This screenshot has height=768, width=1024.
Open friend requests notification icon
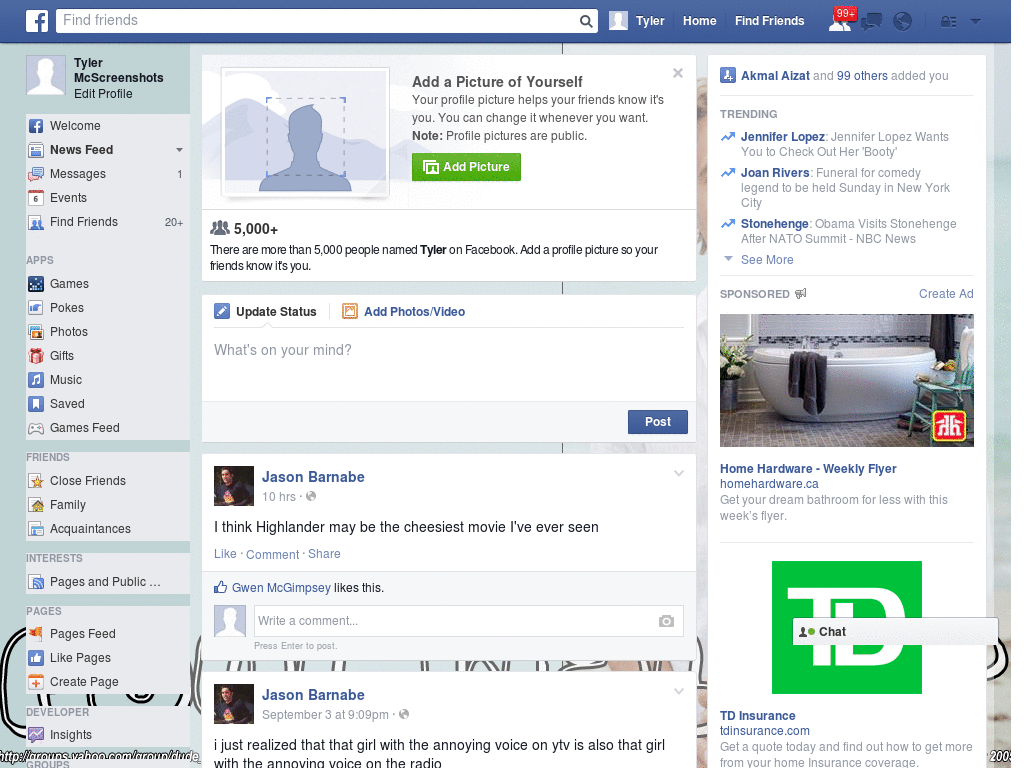840,21
